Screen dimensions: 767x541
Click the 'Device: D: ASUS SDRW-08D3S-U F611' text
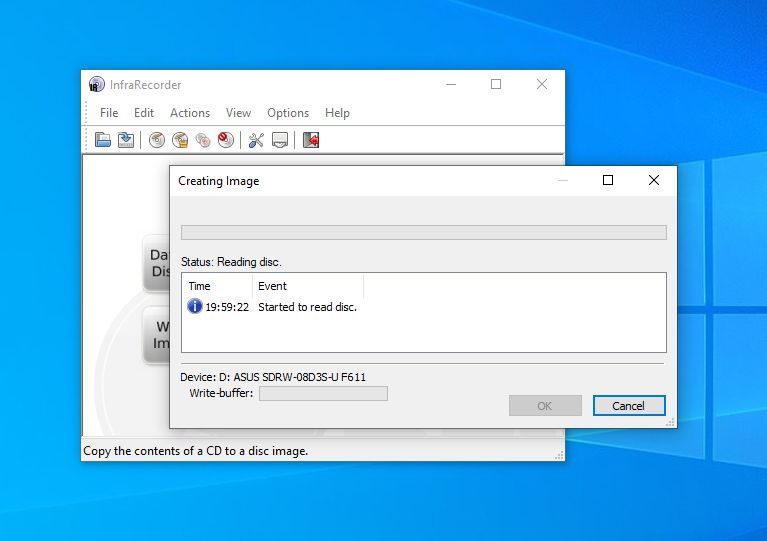[273, 377]
